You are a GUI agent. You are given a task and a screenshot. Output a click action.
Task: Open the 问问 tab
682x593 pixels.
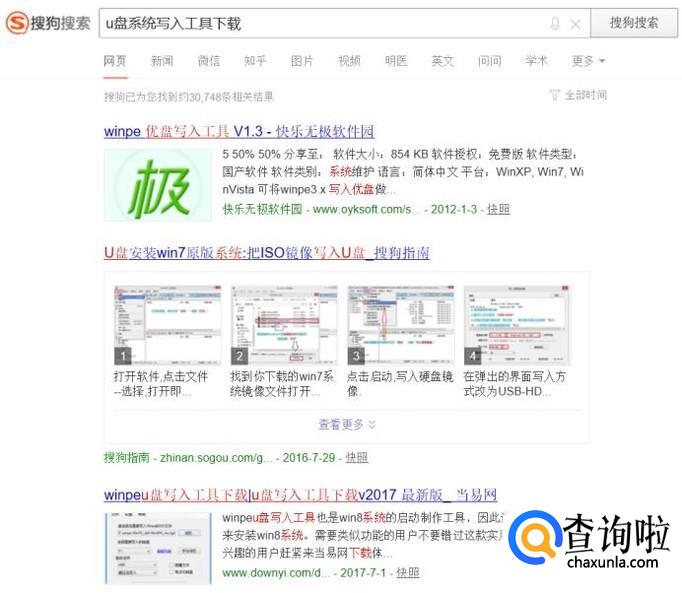[x=490, y=60]
